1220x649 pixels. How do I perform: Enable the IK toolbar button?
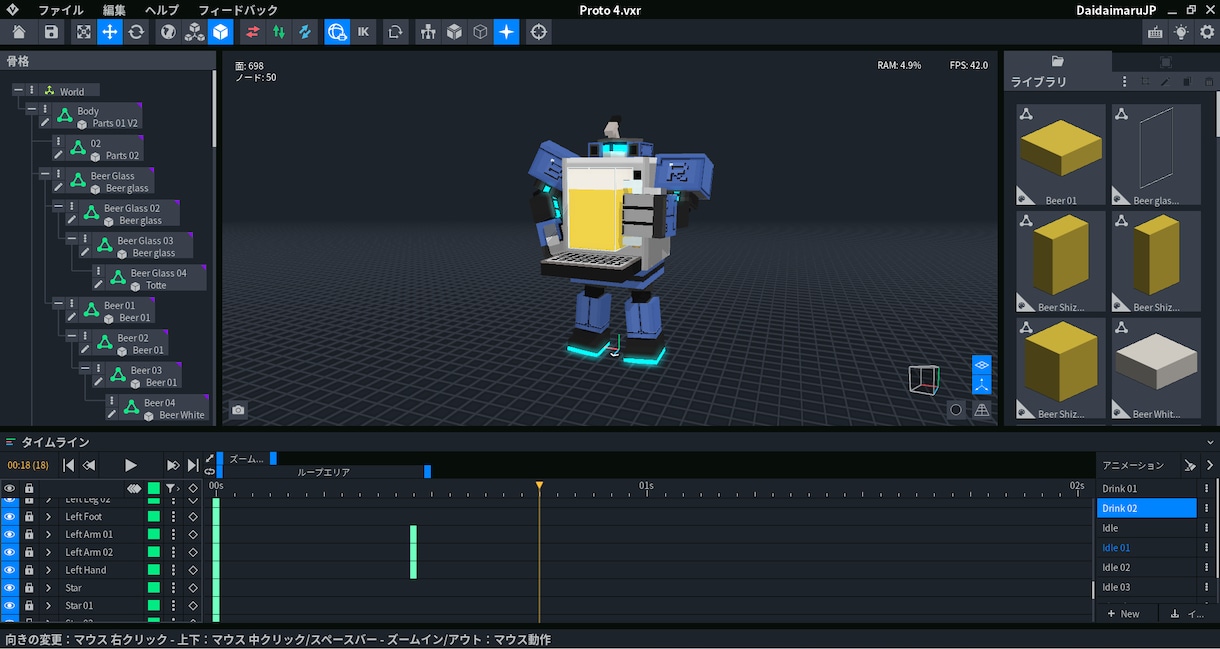click(x=363, y=32)
